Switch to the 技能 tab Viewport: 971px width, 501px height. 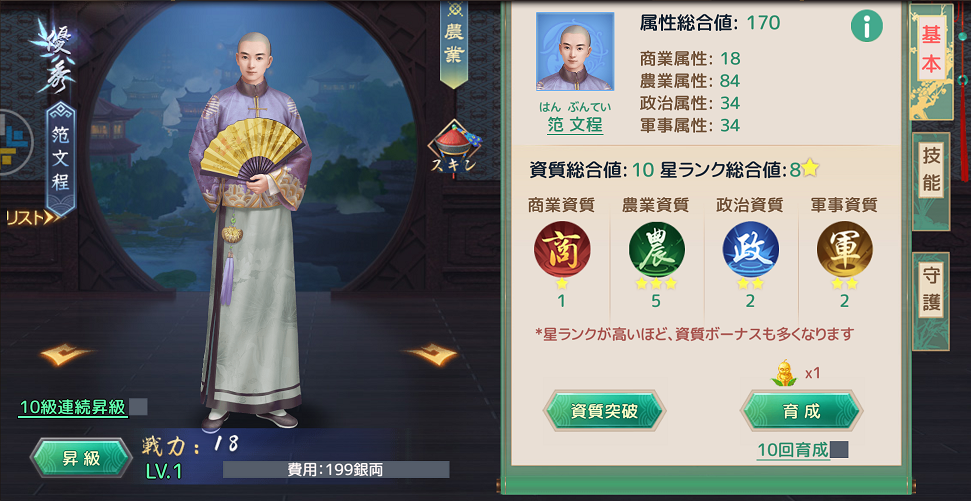pyautogui.click(x=931, y=170)
